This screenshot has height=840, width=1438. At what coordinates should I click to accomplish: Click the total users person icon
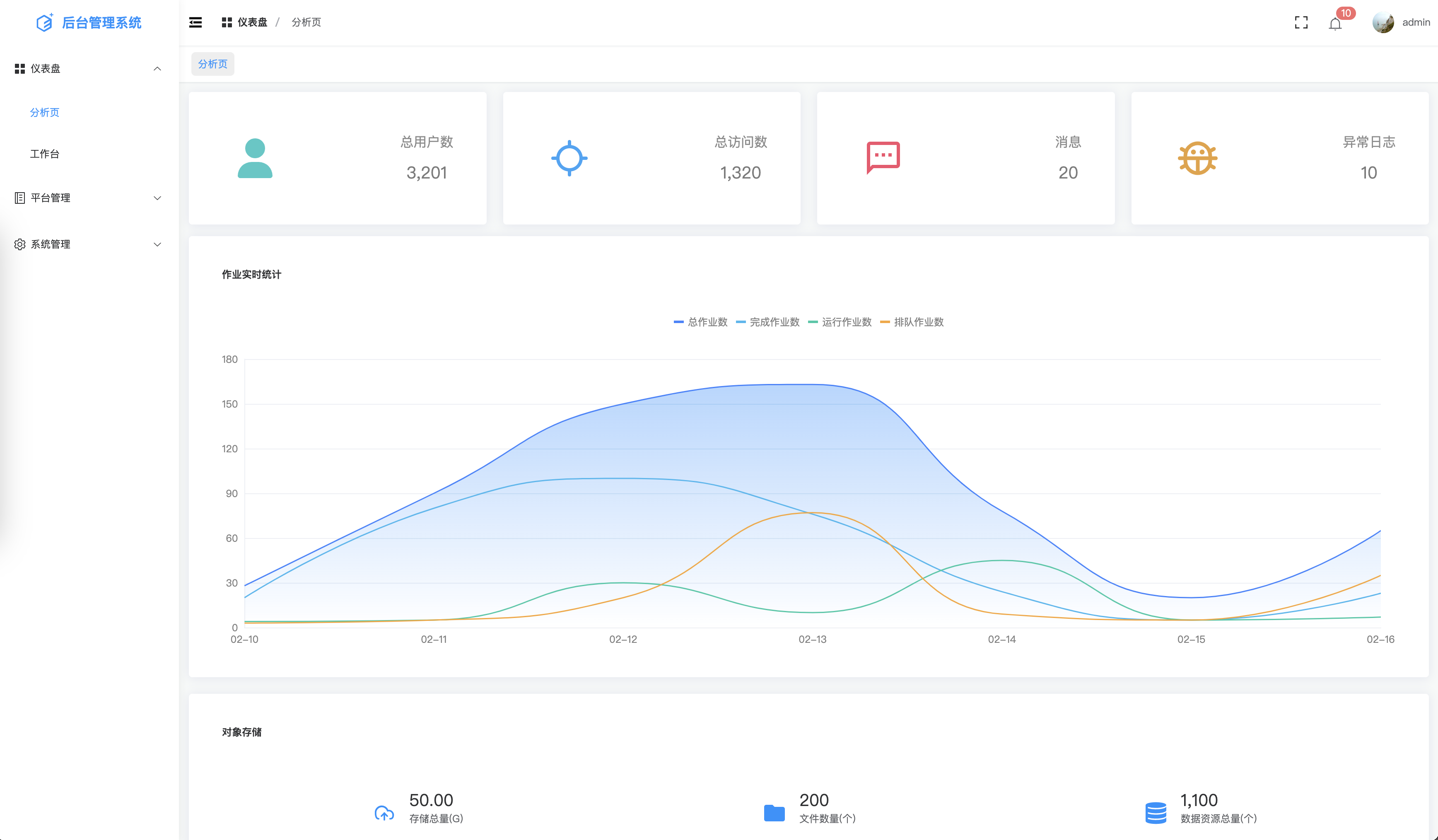(254, 158)
